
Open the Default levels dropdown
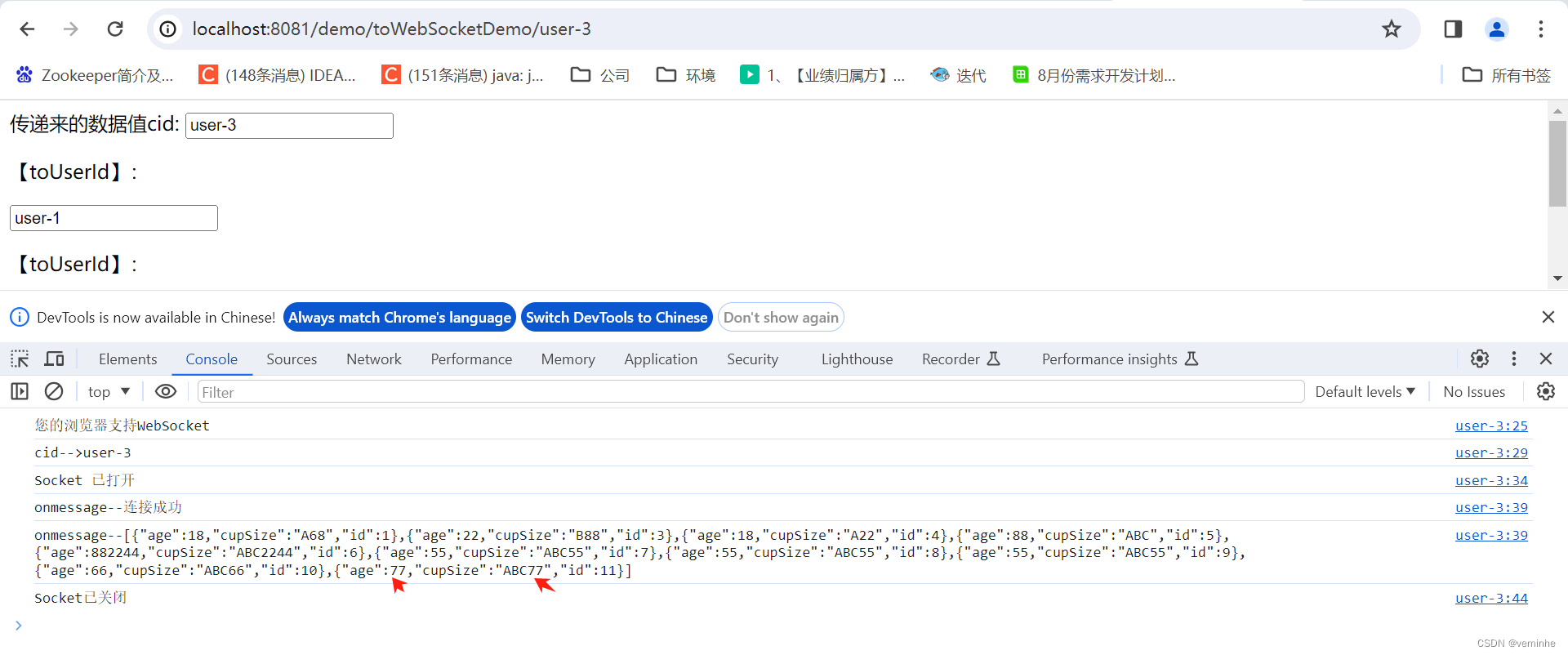point(1365,392)
